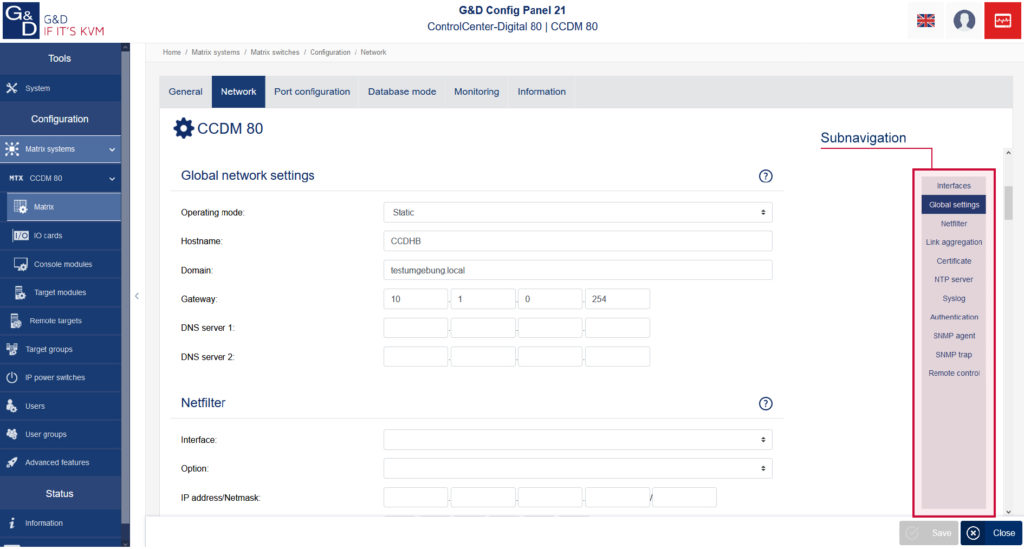Image resolution: width=1024 pixels, height=549 pixels.
Task: Click the Target groups icon
Action: (x=12, y=349)
